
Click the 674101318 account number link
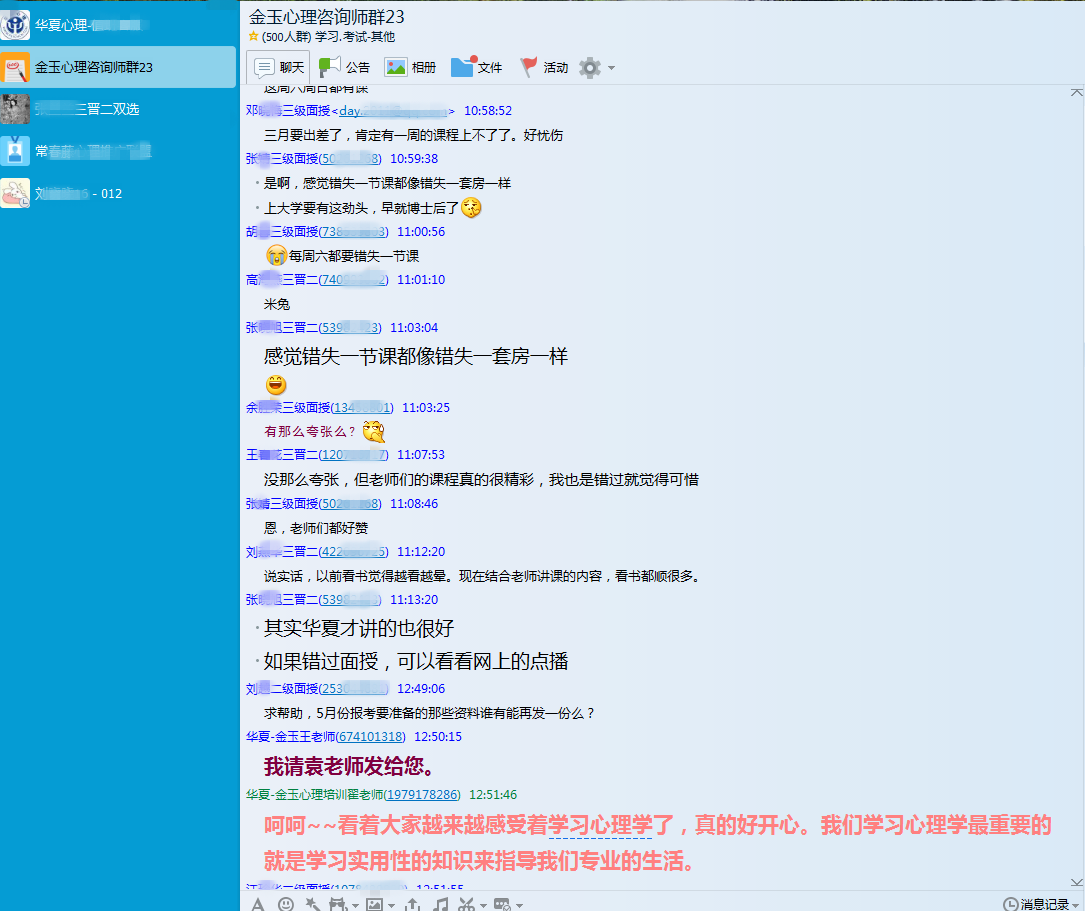point(370,737)
